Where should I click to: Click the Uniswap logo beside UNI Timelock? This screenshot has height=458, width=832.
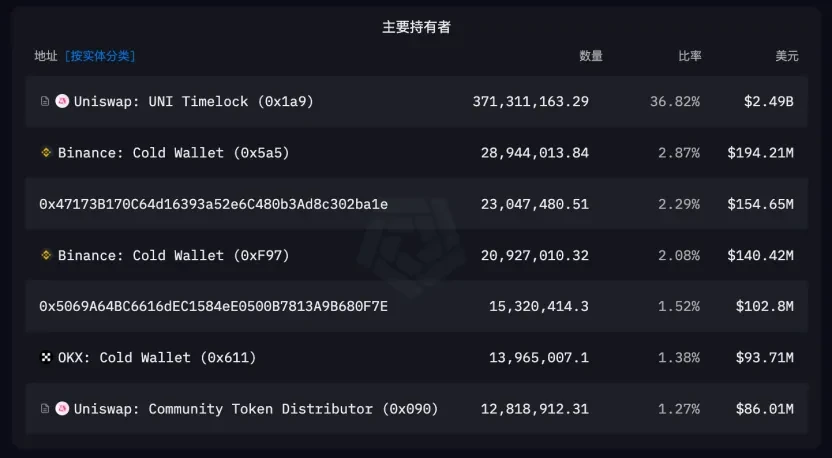pyautogui.click(x=61, y=102)
